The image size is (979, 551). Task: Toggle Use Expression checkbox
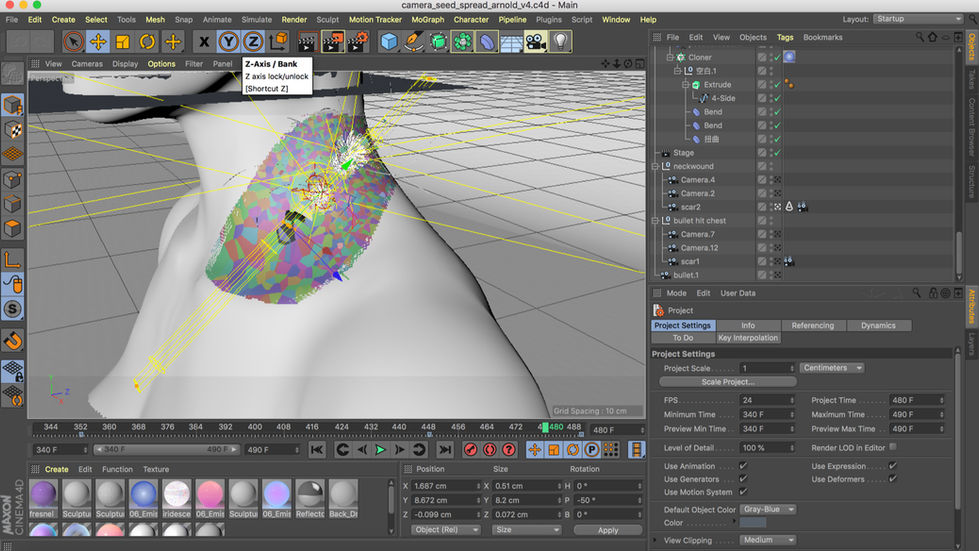coord(893,466)
